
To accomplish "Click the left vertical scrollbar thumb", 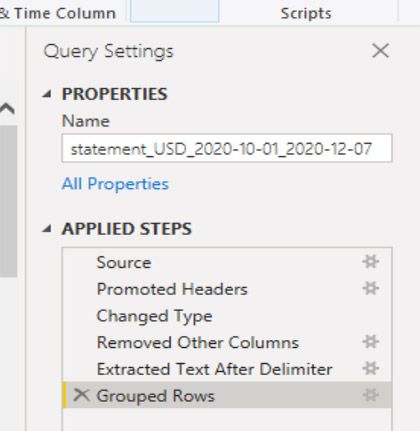I will click(x=8, y=201).
